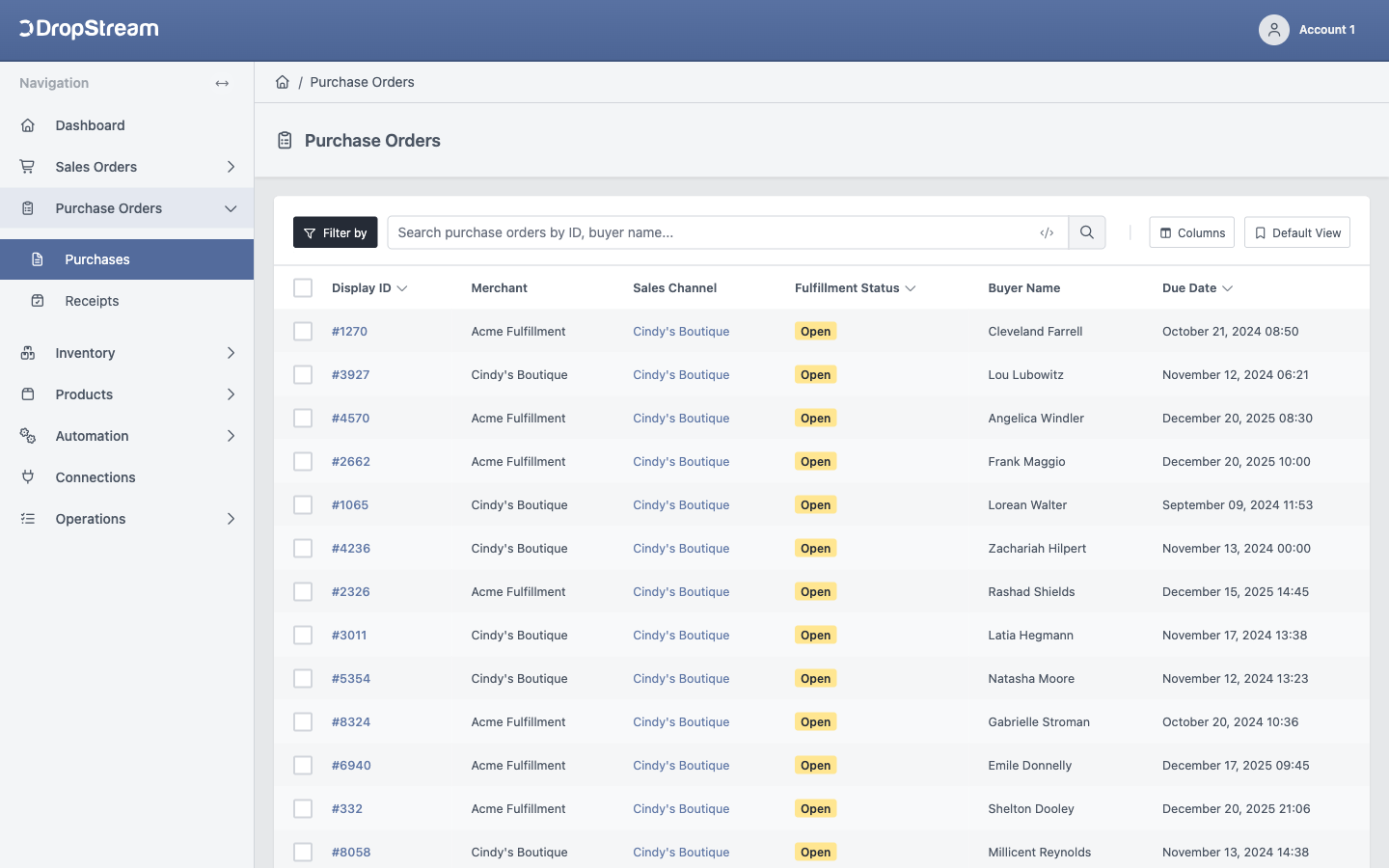Click the Dashboard home icon in sidebar
Viewport: 1389px width, 868px height.
click(x=28, y=125)
